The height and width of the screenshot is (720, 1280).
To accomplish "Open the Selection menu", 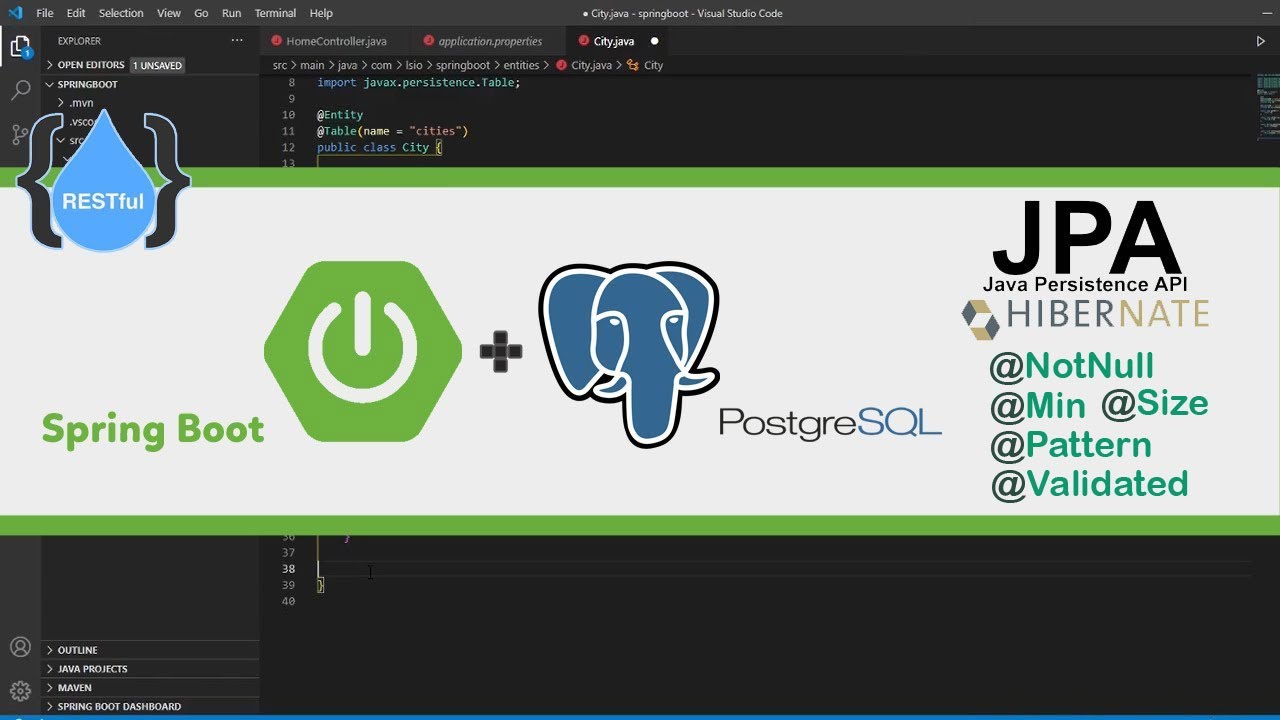I will coord(121,13).
